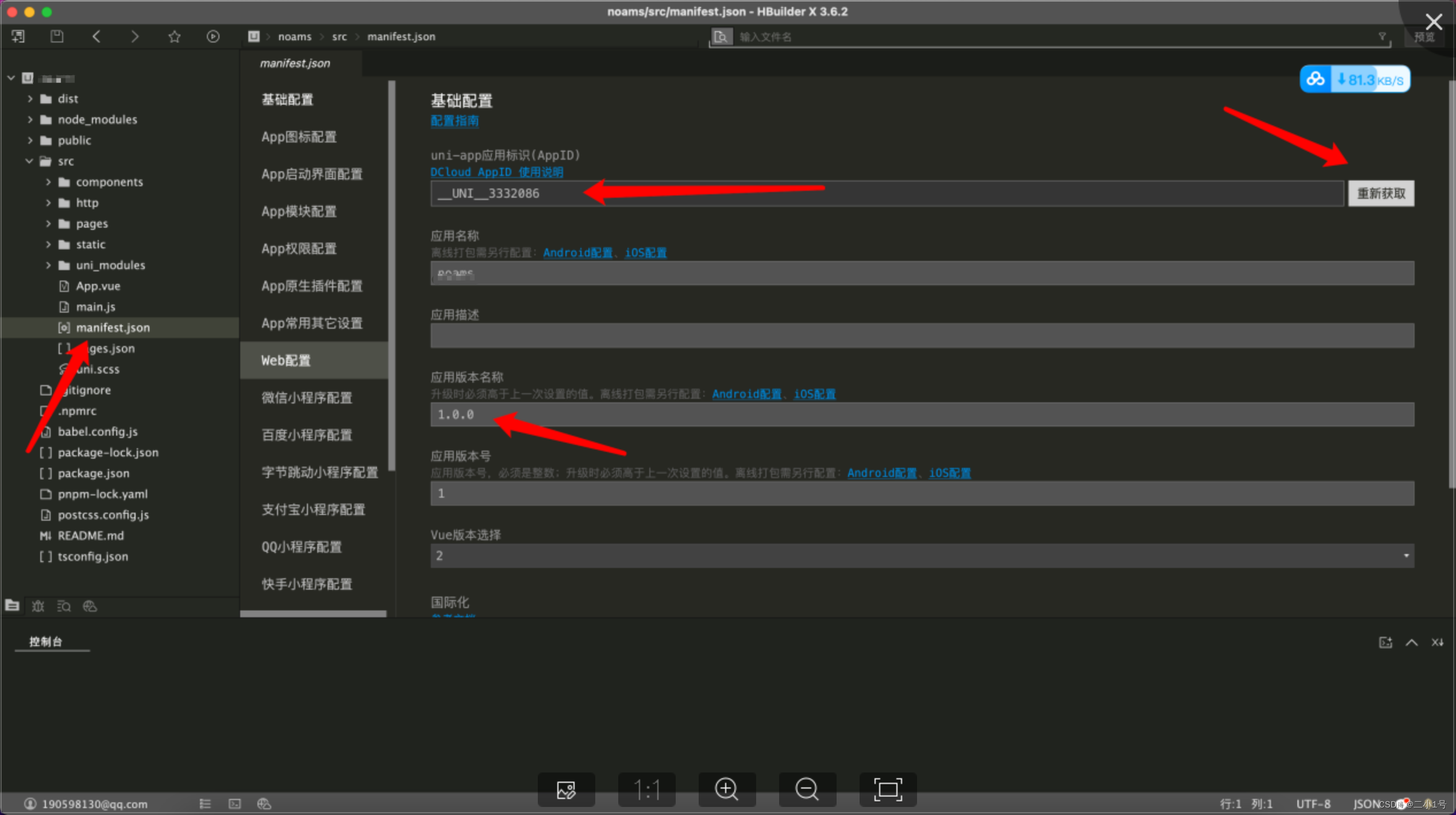Click the config section list scrollbar

(392, 276)
